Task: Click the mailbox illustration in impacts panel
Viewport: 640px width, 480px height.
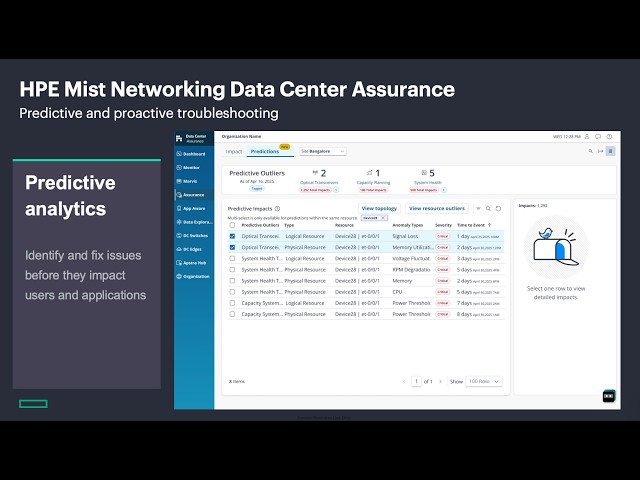Action: pos(556,248)
